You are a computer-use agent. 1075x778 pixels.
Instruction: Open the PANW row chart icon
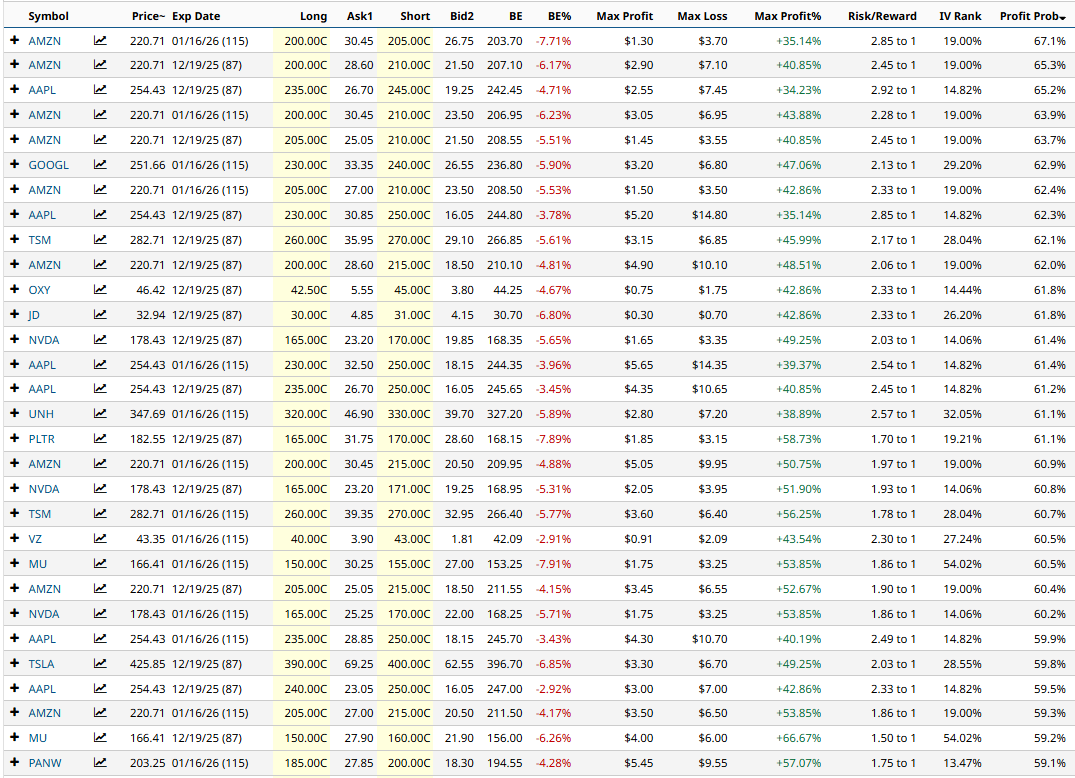[x=100, y=762]
